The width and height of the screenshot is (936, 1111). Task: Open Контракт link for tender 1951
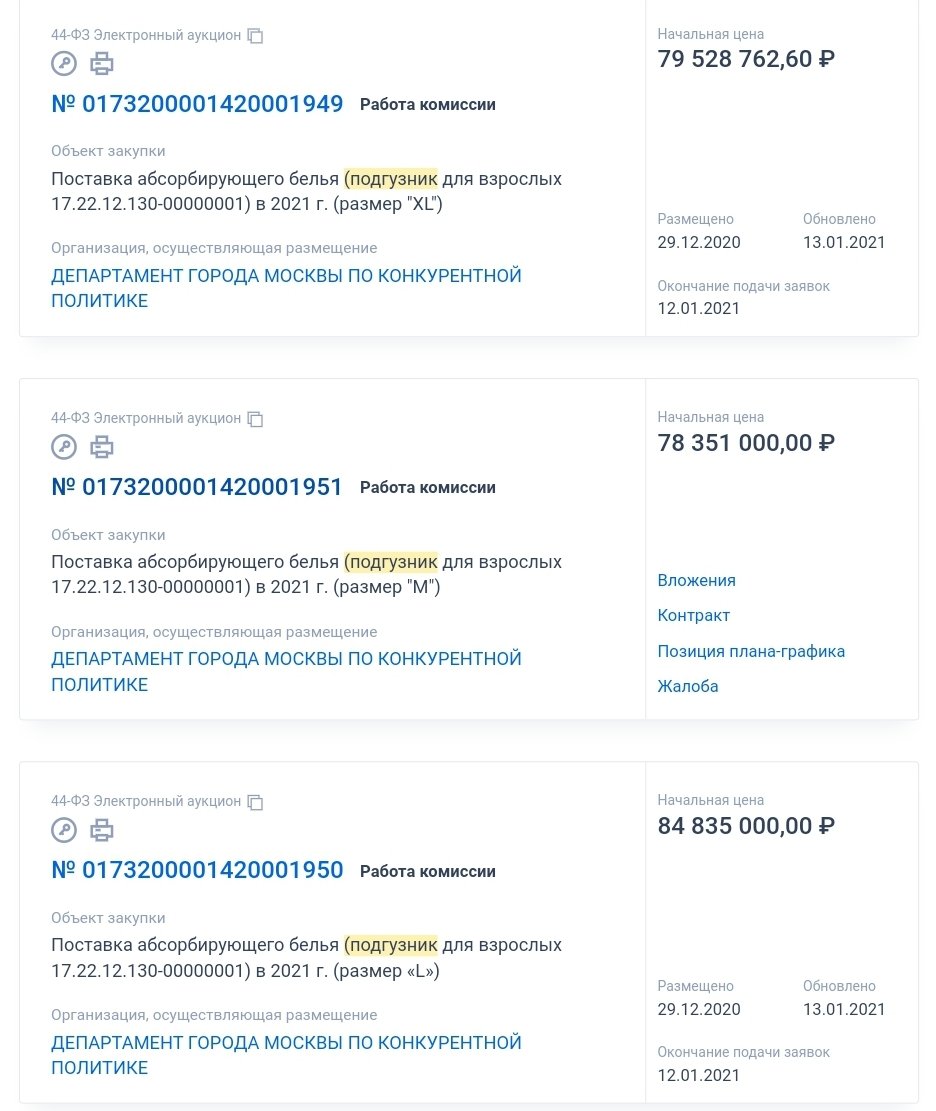(694, 615)
